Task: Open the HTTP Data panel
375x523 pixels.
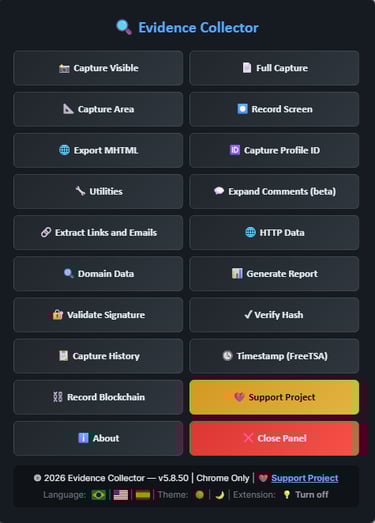Action: click(274, 232)
